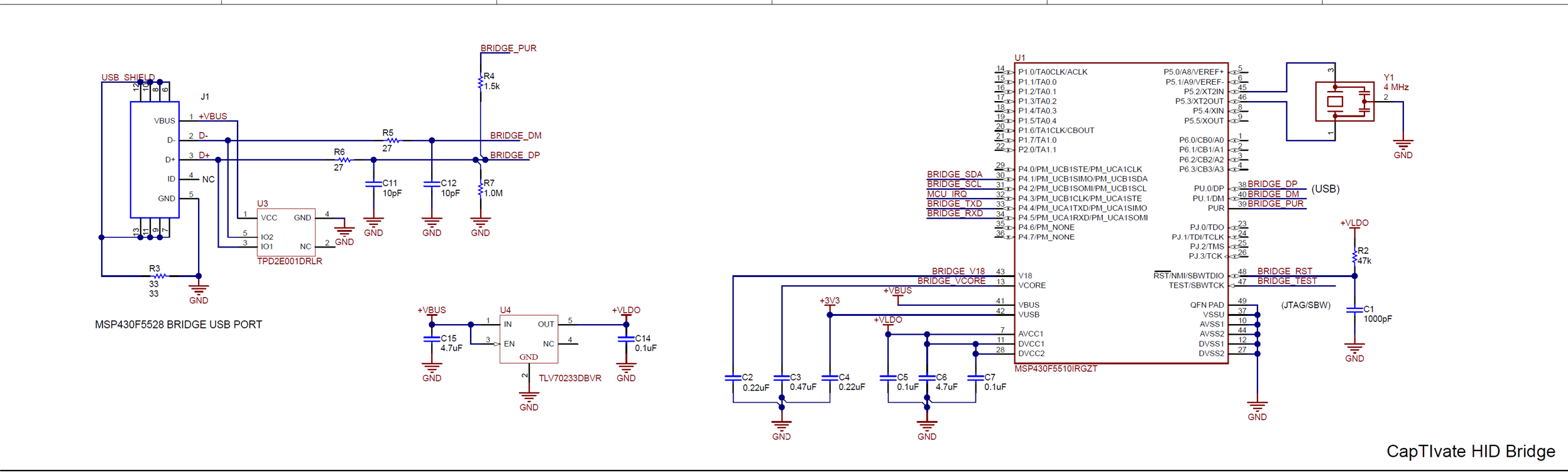Select RST/NMI/SBWTDIO pin name

point(1188,276)
